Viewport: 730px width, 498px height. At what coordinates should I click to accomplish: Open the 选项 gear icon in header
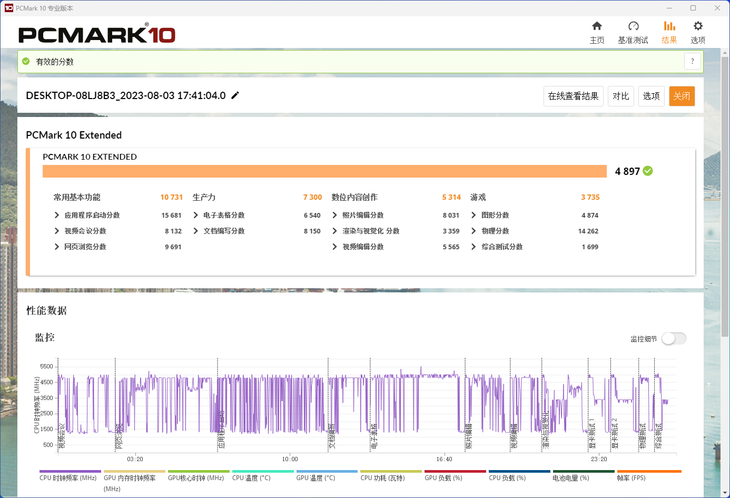click(x=697, y=33)
